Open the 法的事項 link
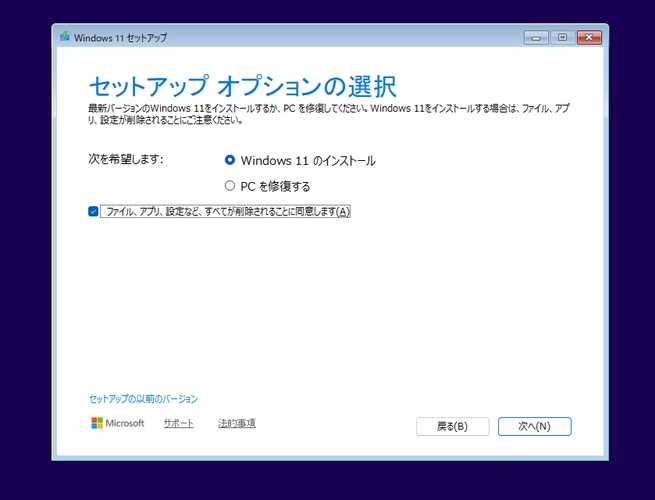The width and height of the screenshot is (655, 500). [x=237, y=423]
